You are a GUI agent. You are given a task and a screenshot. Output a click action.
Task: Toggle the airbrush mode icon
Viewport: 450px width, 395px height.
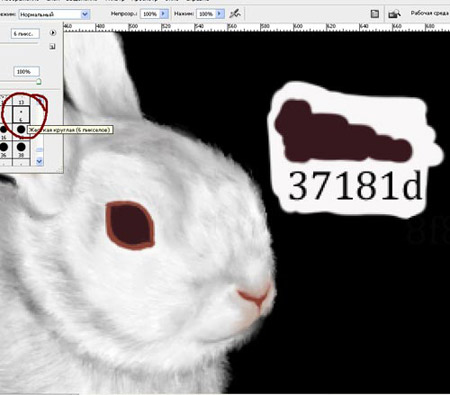[235, 14]
